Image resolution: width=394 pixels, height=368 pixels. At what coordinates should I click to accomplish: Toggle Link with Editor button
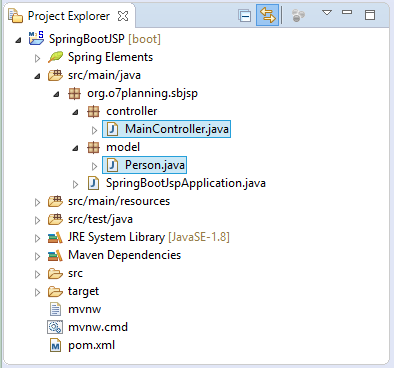click(x=267, y=15)
